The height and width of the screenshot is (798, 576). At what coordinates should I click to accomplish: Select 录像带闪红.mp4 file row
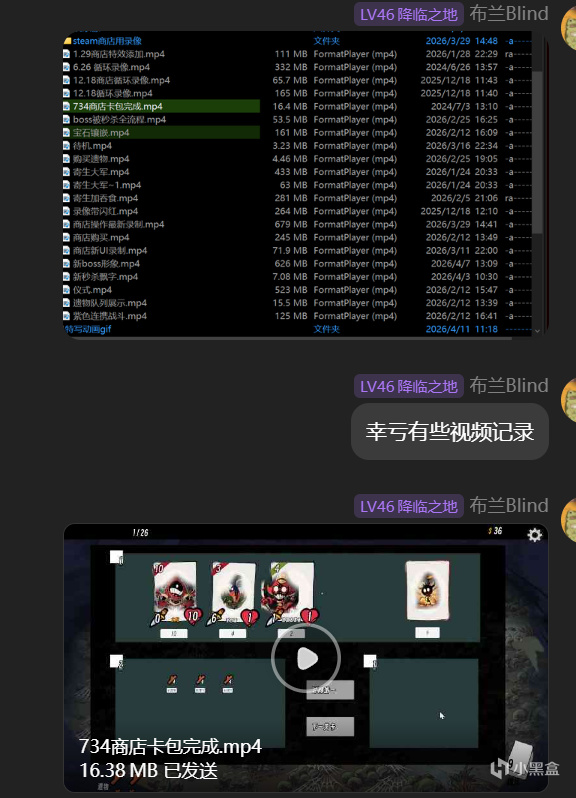click(298, 211)
